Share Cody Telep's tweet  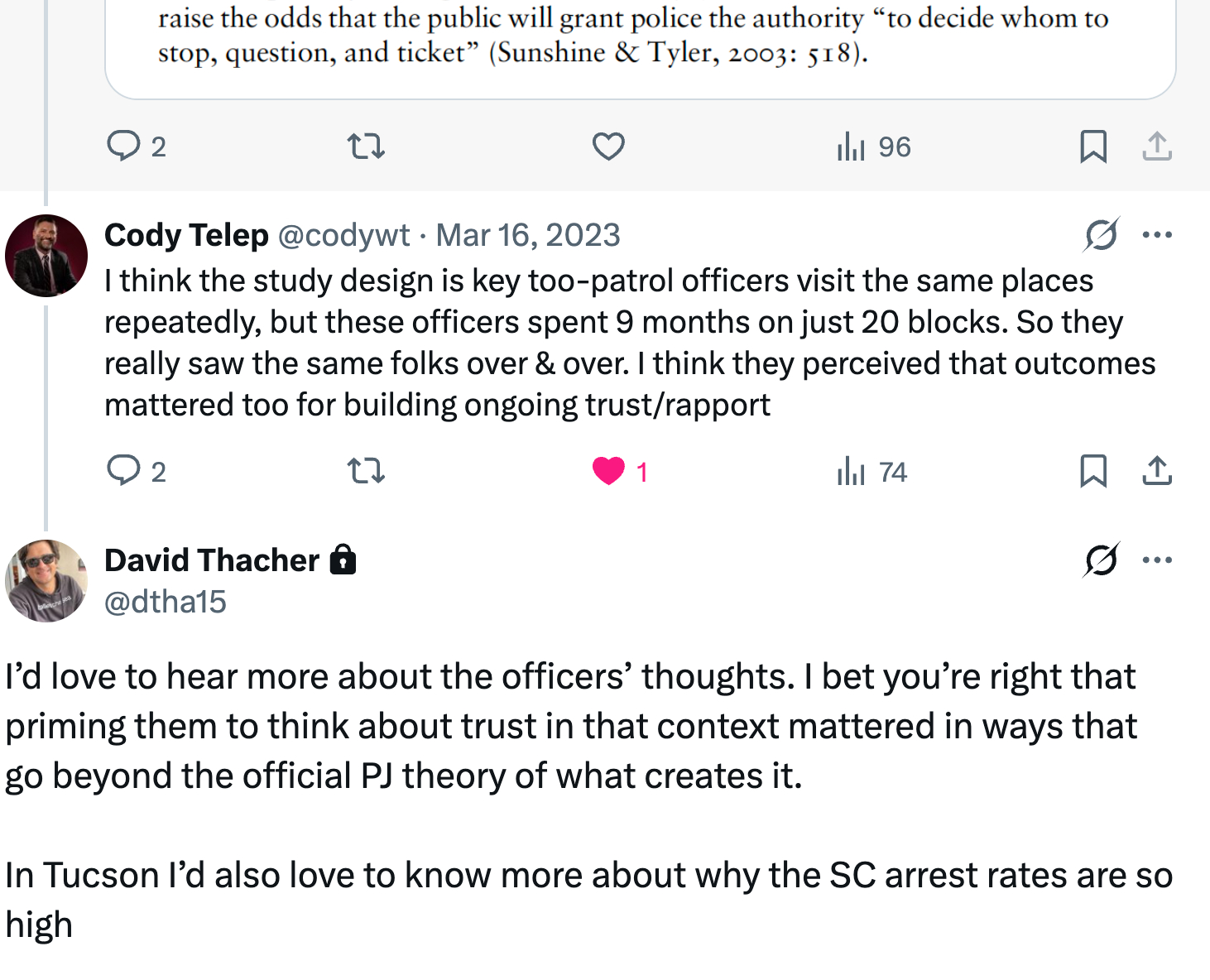(x=1157, y=471)
